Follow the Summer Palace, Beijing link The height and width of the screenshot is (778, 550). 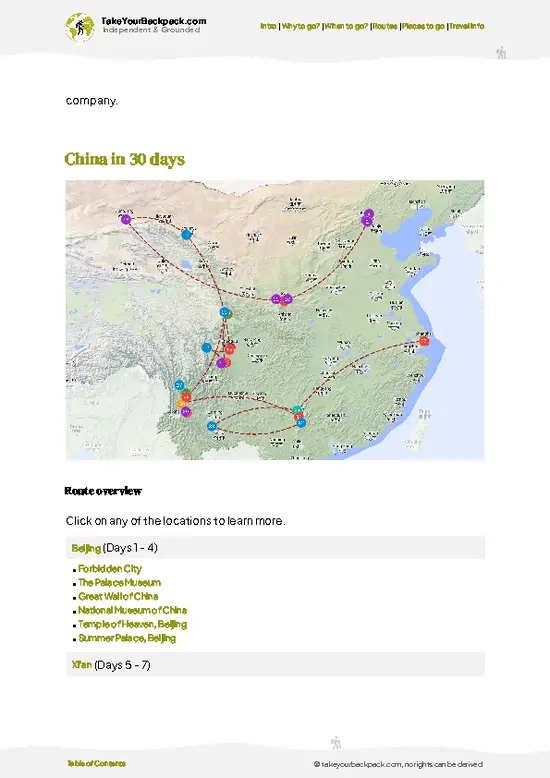[x=127, y=638]
